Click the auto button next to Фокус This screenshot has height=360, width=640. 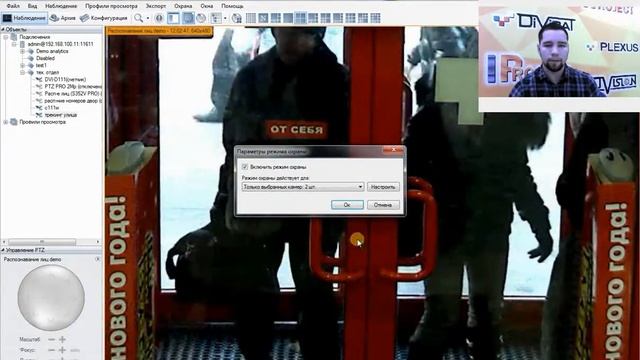tap(75, 350)
